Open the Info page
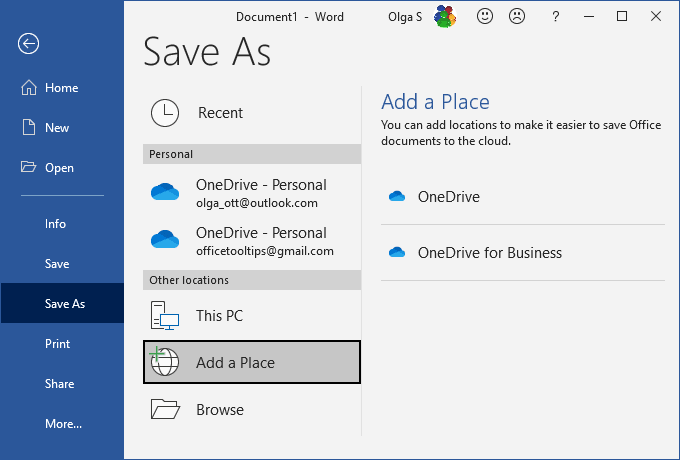The image size is (680, 460). point(62,224)
